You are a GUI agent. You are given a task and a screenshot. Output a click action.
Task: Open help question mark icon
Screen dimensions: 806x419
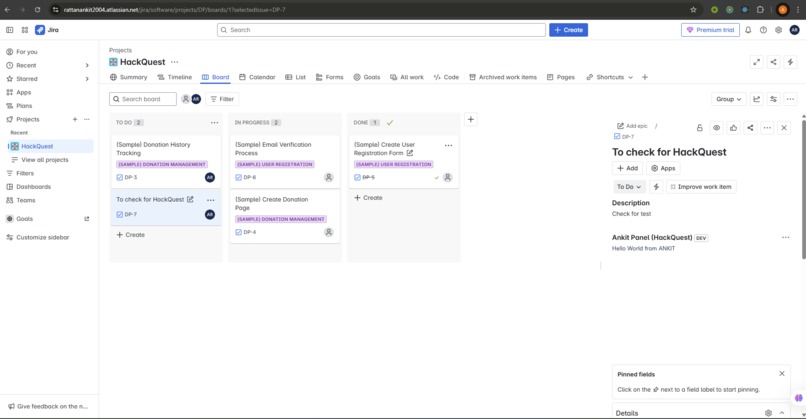coord(763,30)
